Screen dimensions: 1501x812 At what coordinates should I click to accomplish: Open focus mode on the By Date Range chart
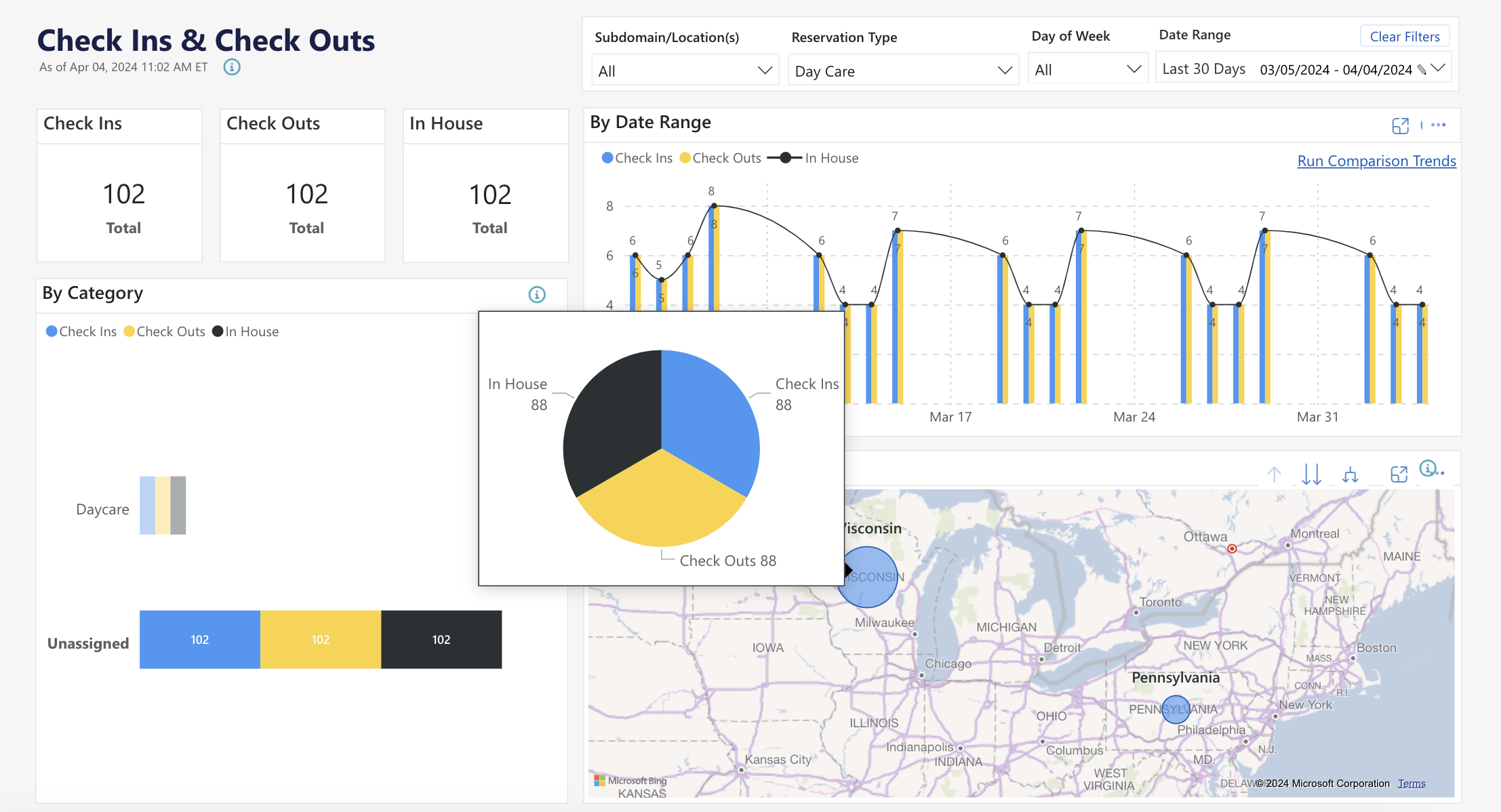[1400, 126]
